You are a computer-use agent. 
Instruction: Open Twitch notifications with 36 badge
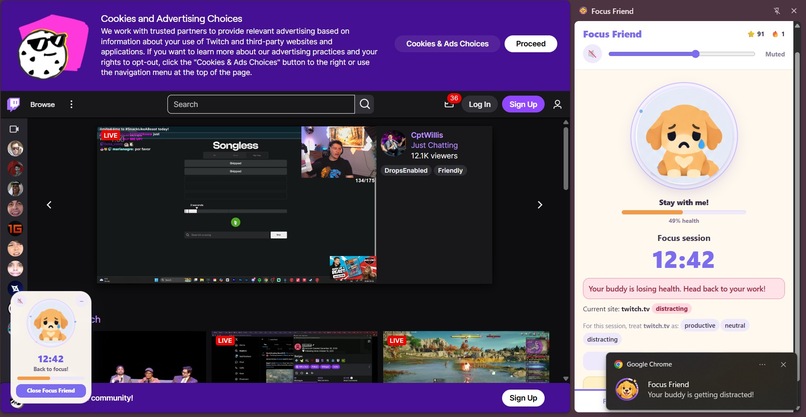tap(449, 104)
